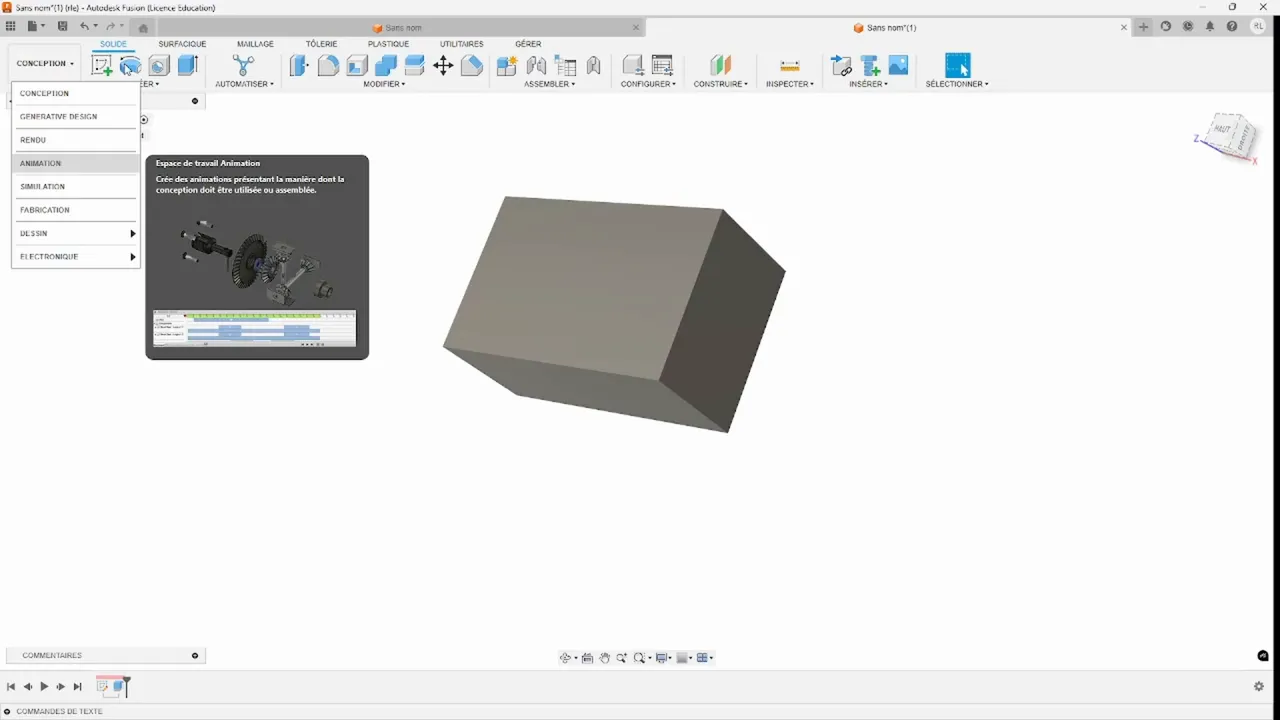Expand the INSÉRER dropdown menu
The height and width of the screenshot is (720, 1280).
[868, 84]
